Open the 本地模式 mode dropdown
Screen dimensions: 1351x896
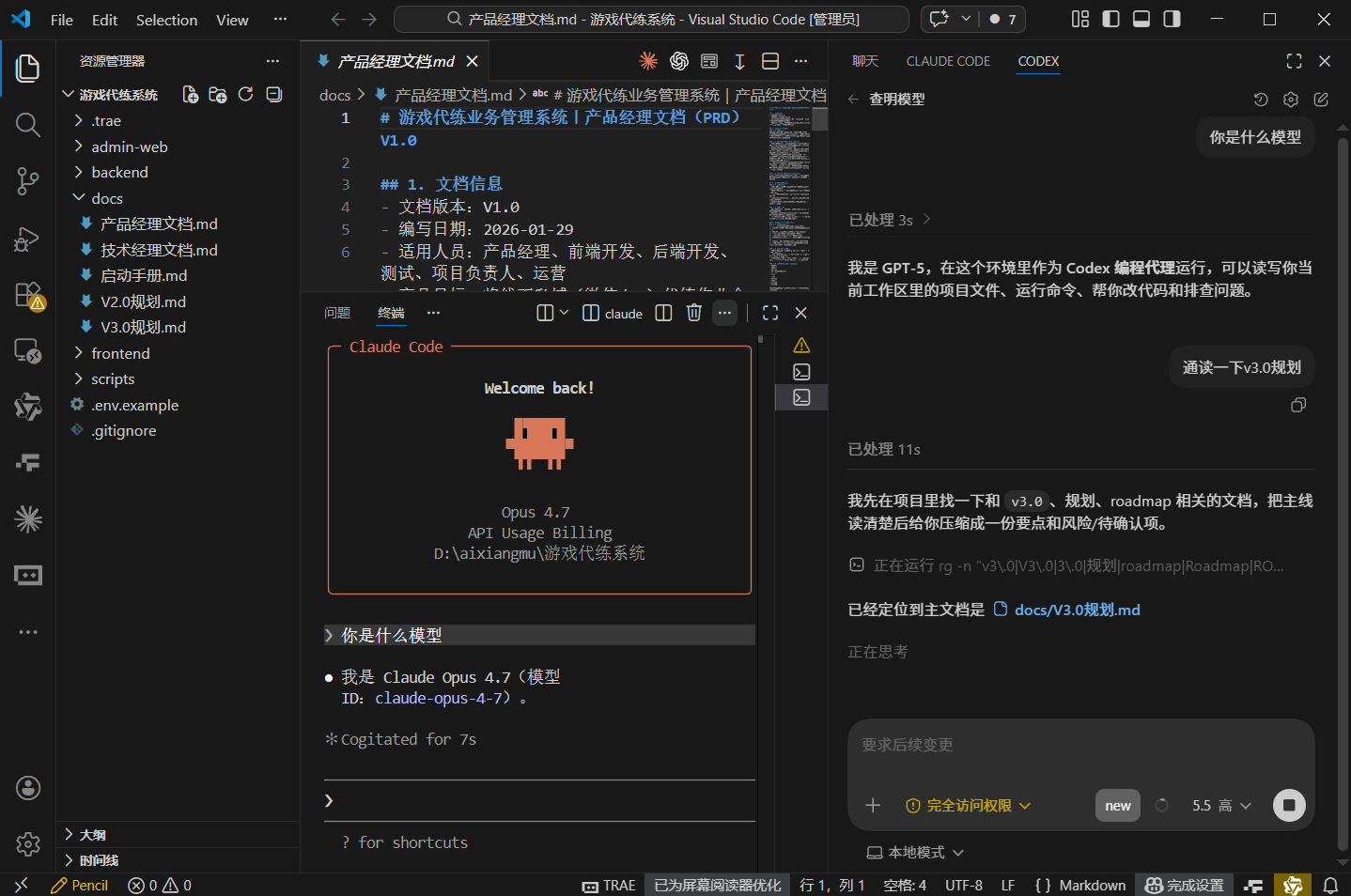915,852
